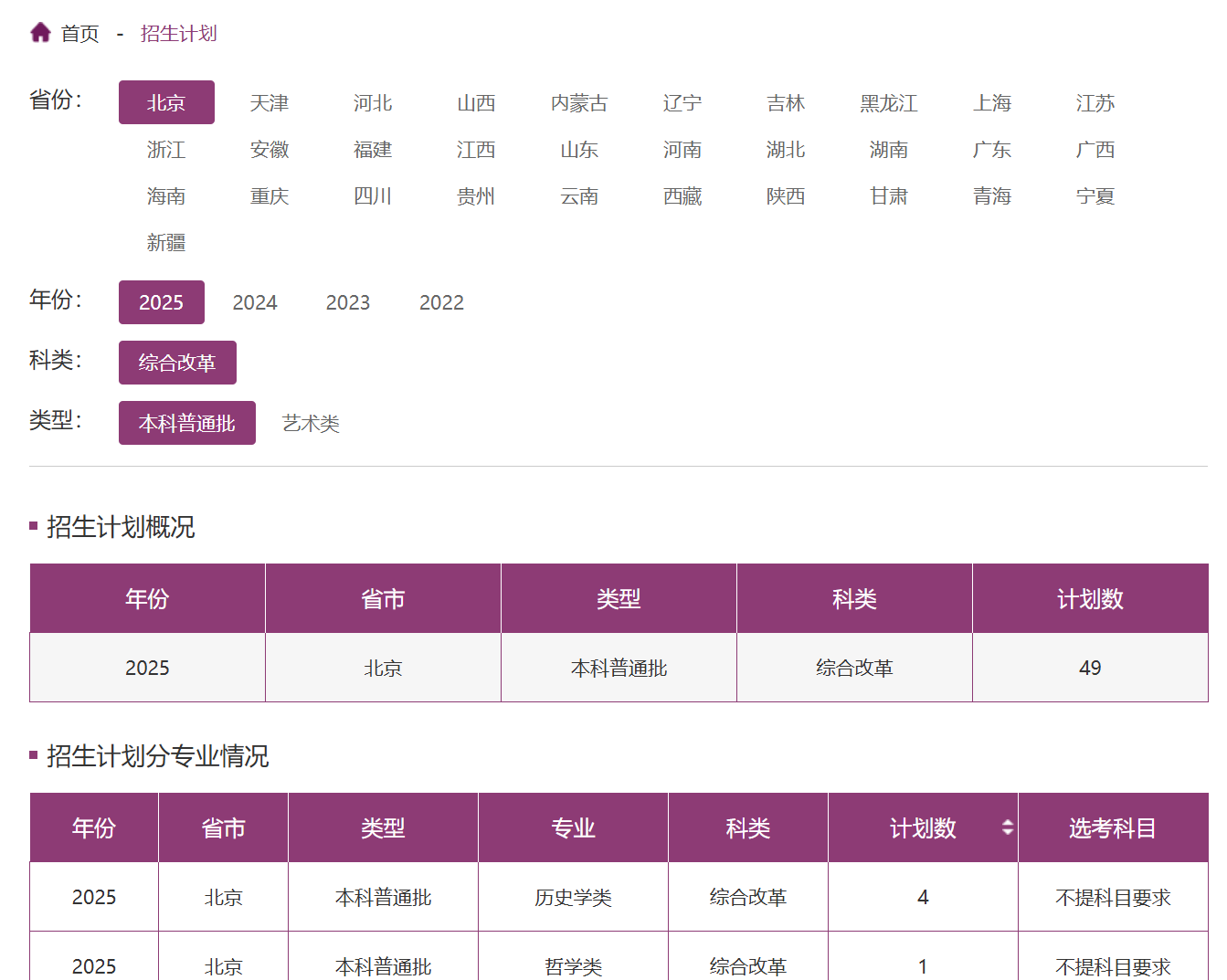Screen dimensions: 1227x980
Task: Filter by 四川 province
Action: click(x=373, y=196)
